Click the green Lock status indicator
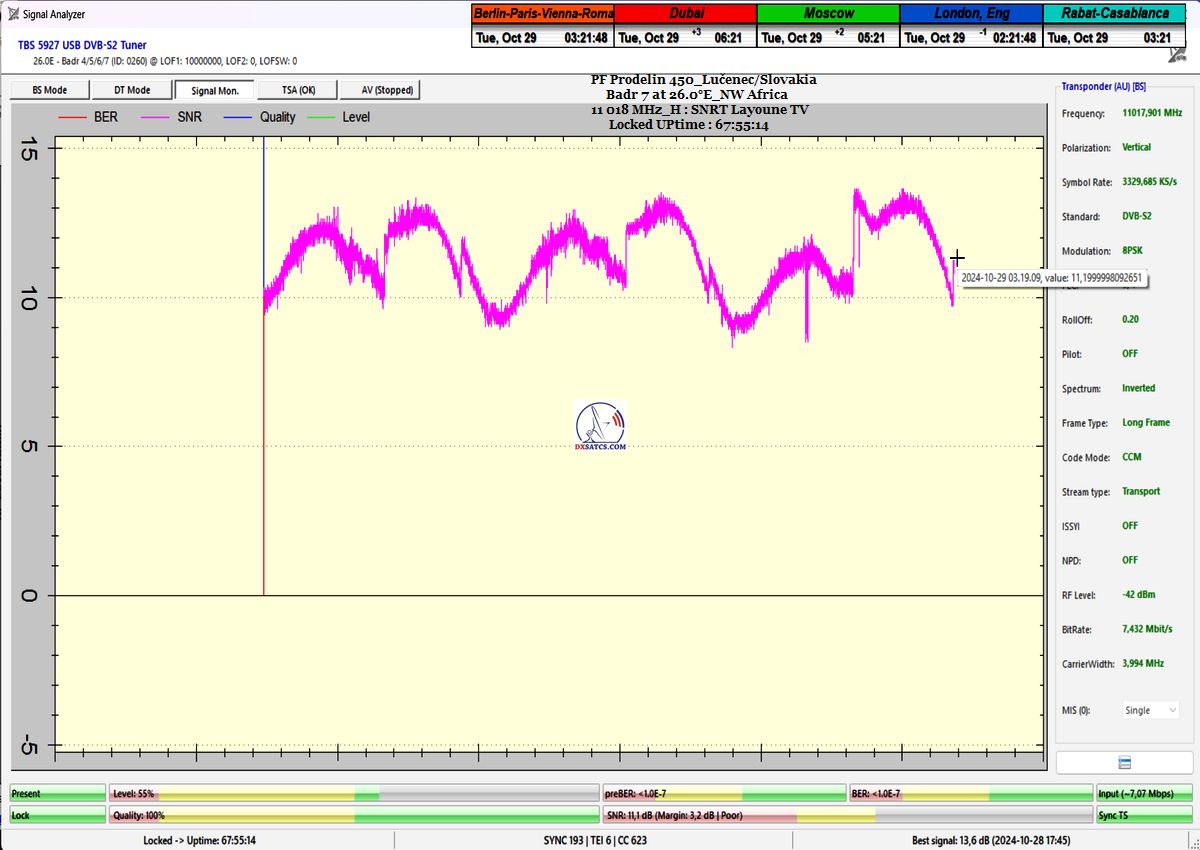The image size is (1200, 850). click(x=57, y=815)
